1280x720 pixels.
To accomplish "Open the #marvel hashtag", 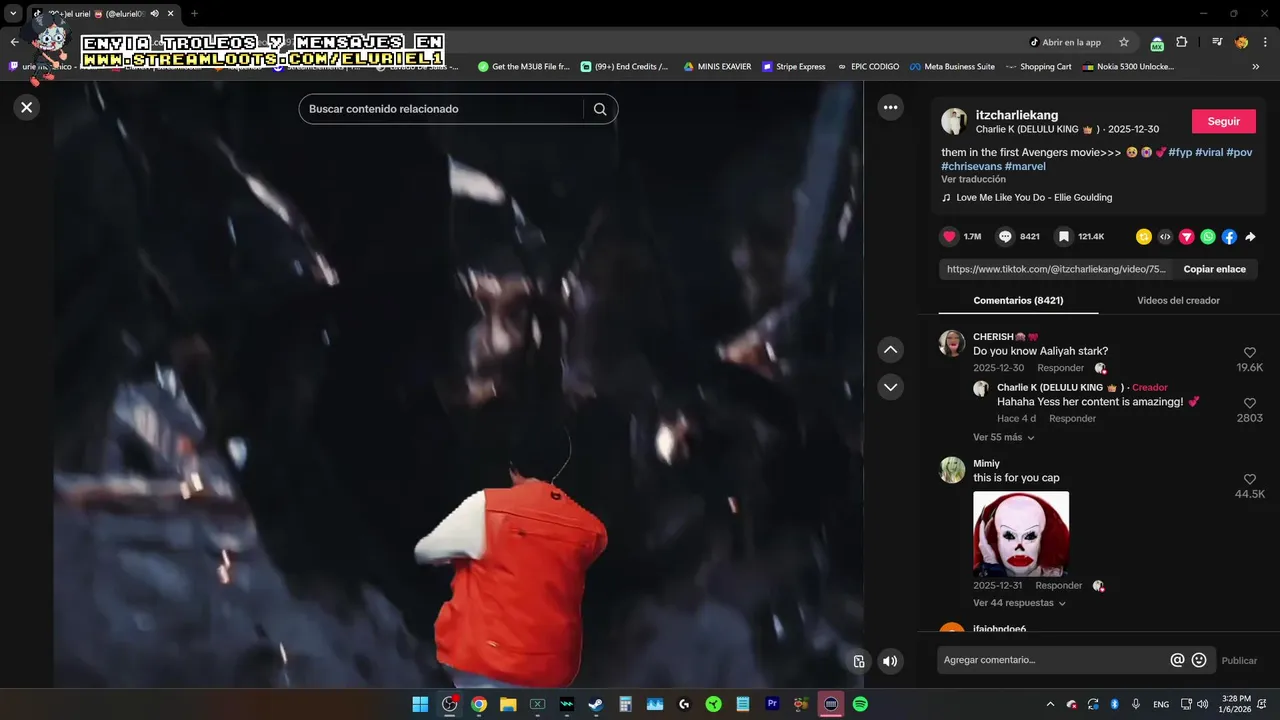I will tap(1025, 166).
